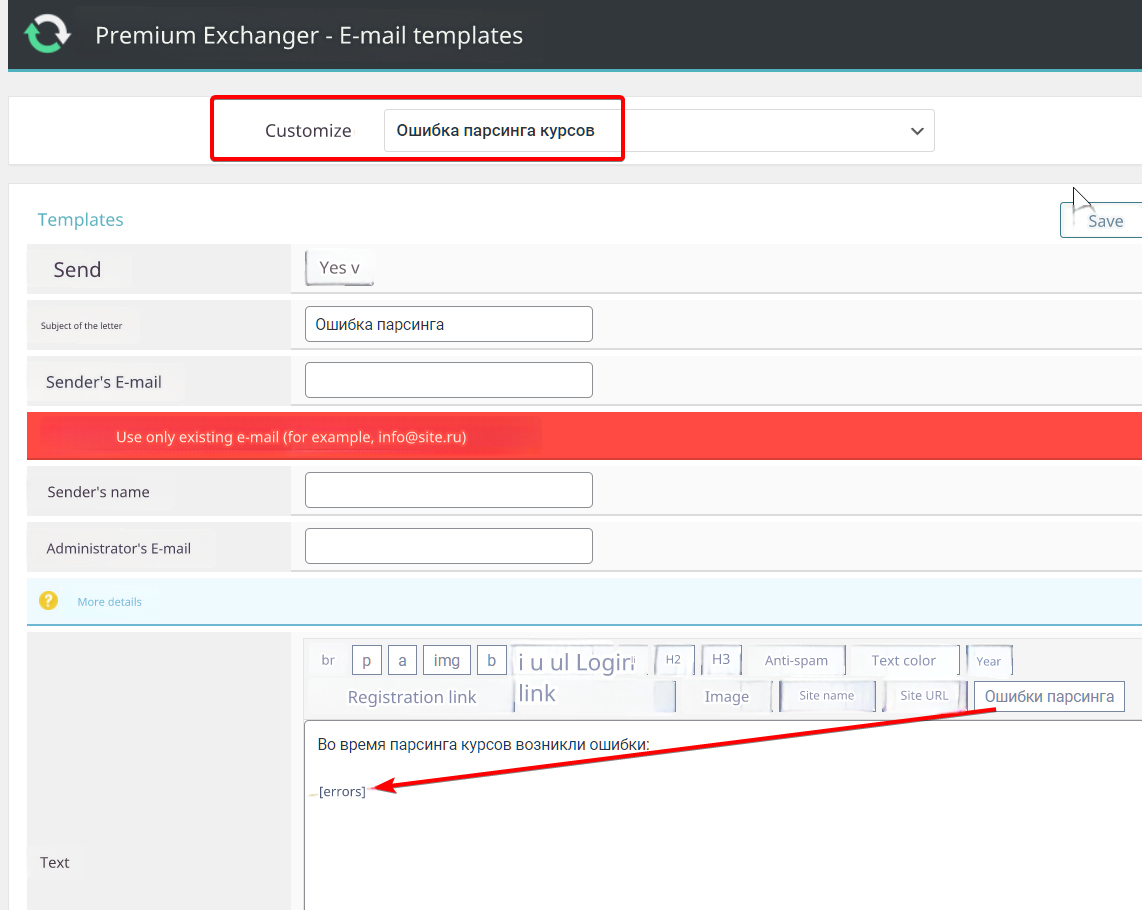The height and width of the screenshot is (910, 1142).
Task: Insert the Site URL shortcode
Action: click(x=924, y=696)
